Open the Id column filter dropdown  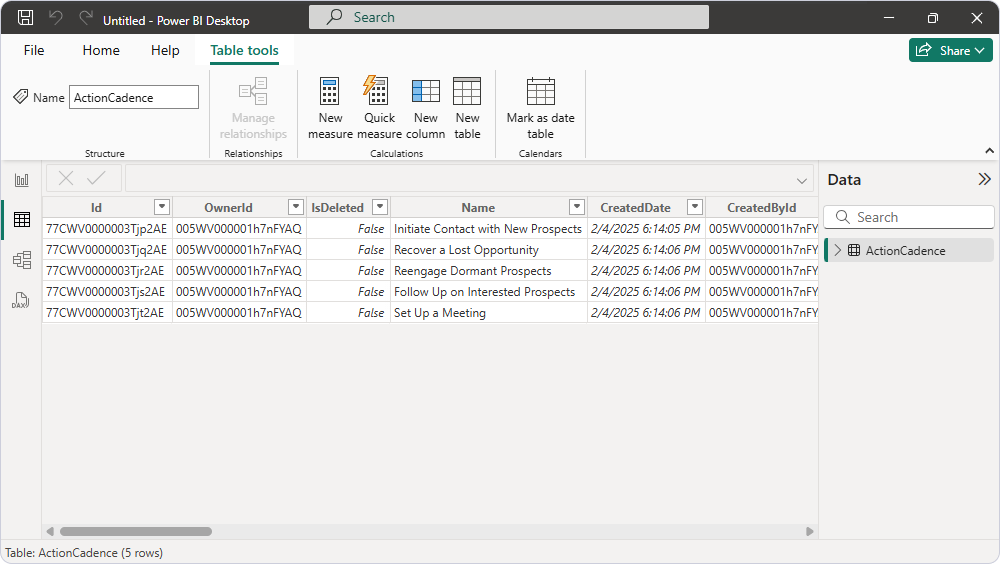(162, 207)
